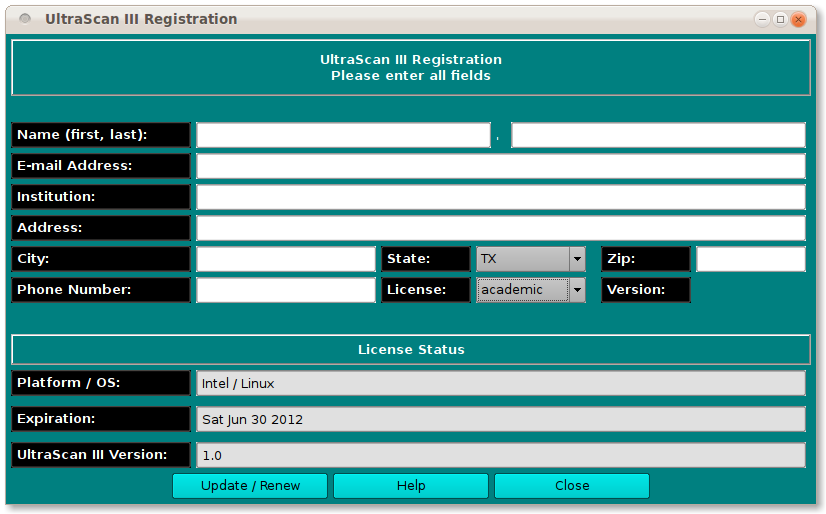Select the Phone Number text field
Viewport: 826px width, 514px height.
[285, 290]
